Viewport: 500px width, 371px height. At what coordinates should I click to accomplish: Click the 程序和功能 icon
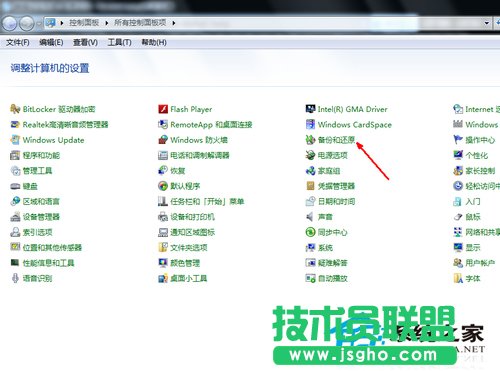(x=15, y=155)
